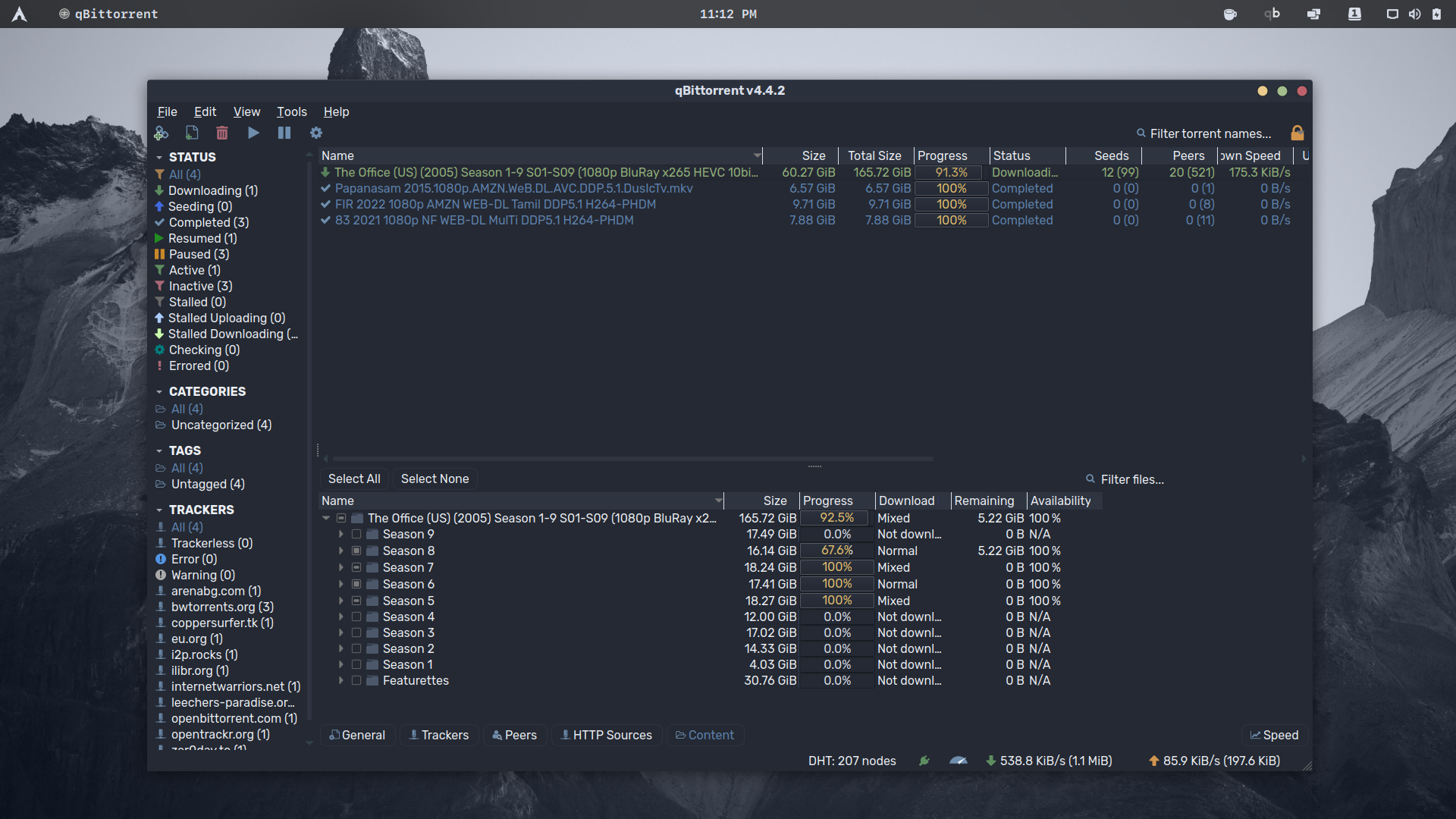Click the add torrent file icon
The height and width of the screenshot is (819, 1456).
tap(192, 133)
